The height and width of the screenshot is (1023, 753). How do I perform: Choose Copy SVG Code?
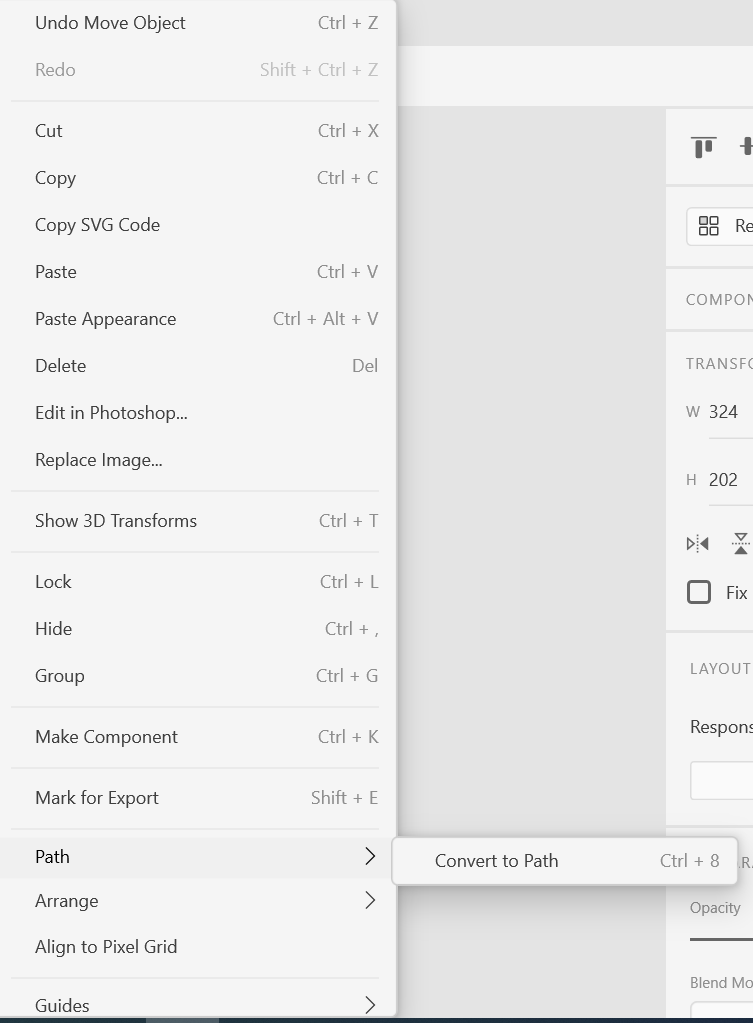97,224
